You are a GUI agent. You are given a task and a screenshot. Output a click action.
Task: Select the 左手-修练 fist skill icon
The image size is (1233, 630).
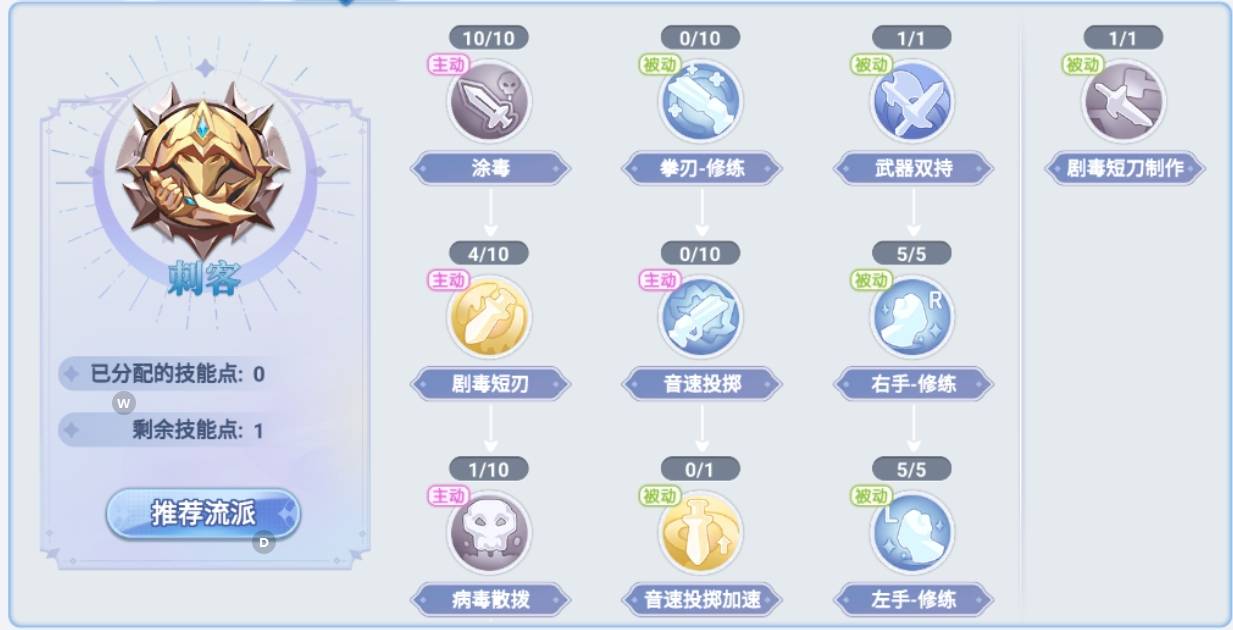pos(912,533)
